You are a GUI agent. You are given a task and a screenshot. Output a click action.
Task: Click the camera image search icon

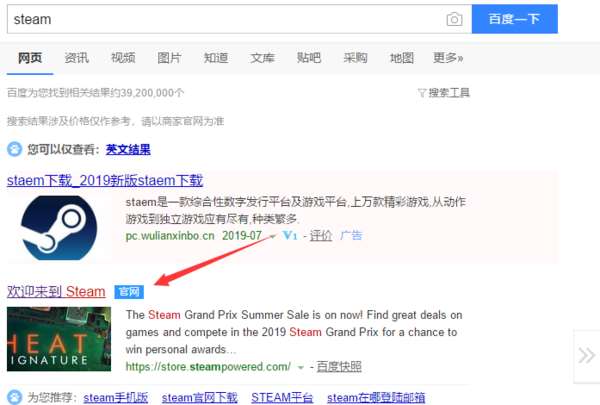(x=454, y=19)
